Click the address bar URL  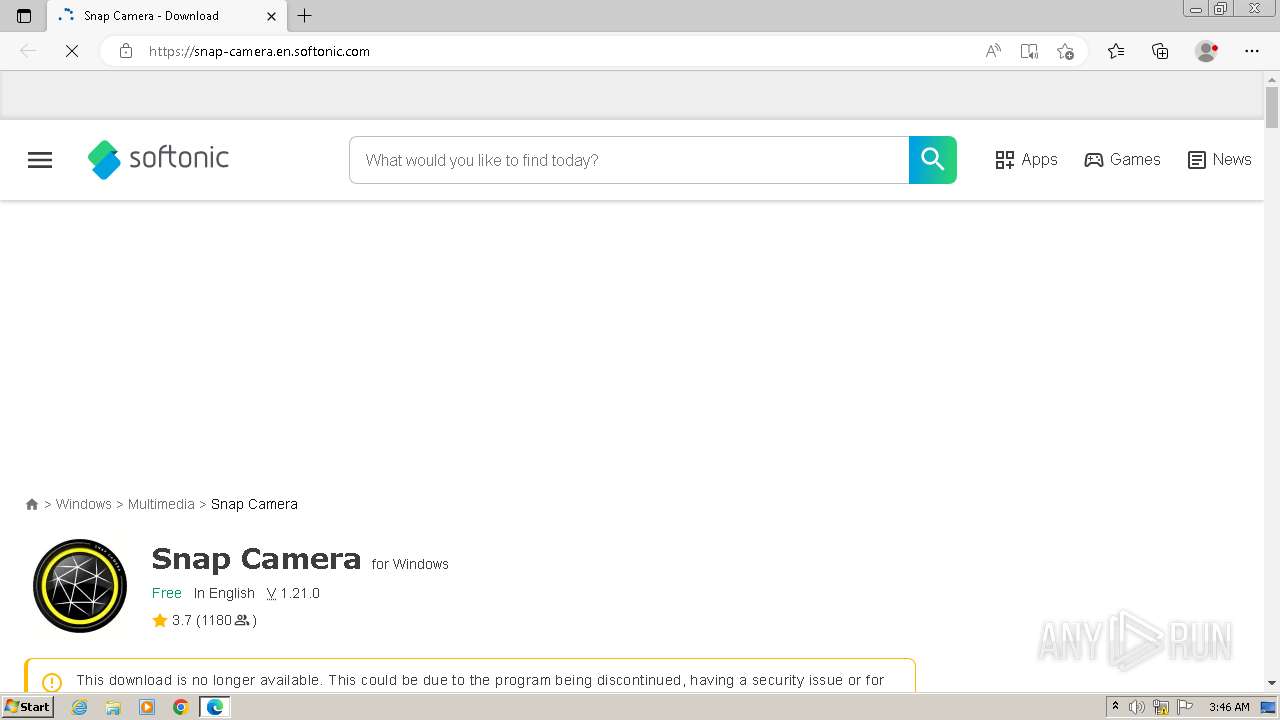(x=259, y=51)
